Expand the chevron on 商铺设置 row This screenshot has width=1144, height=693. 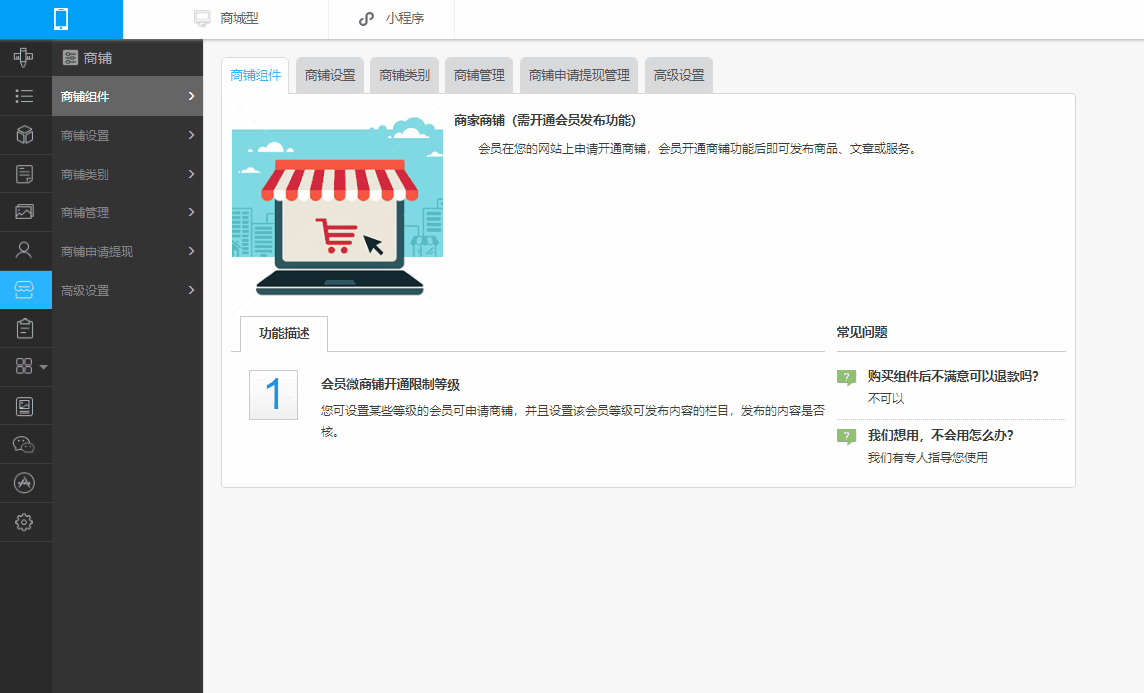(191, 135)
